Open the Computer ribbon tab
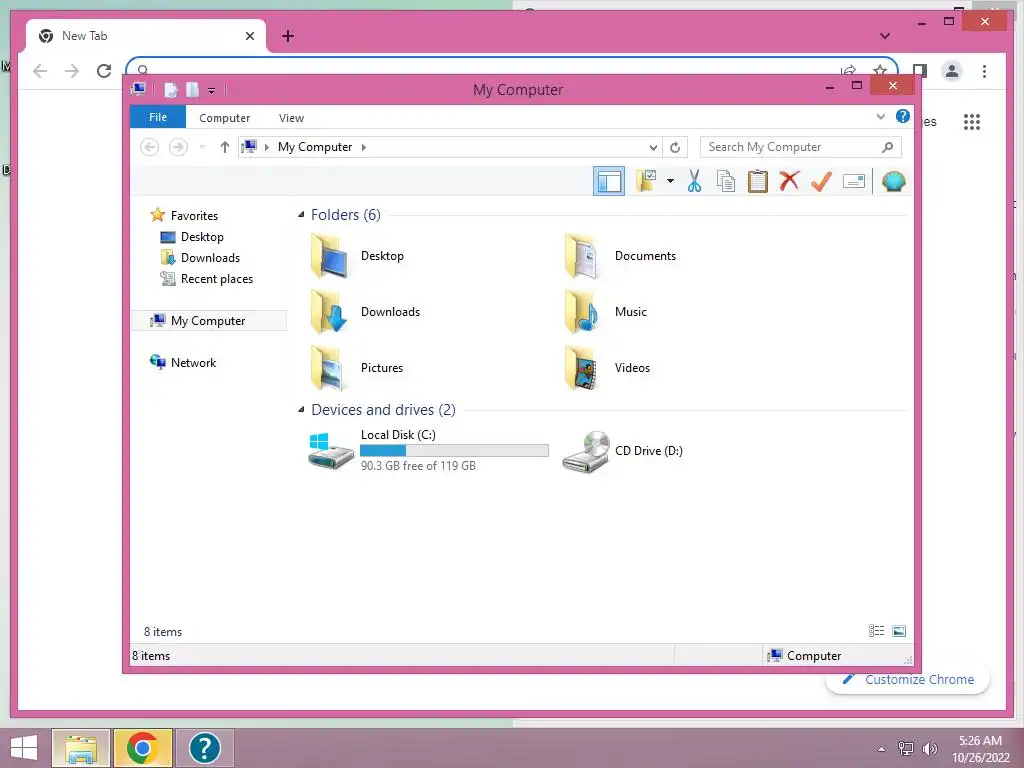This screenshot has height=768, width=1024. [x=225, y=118]
